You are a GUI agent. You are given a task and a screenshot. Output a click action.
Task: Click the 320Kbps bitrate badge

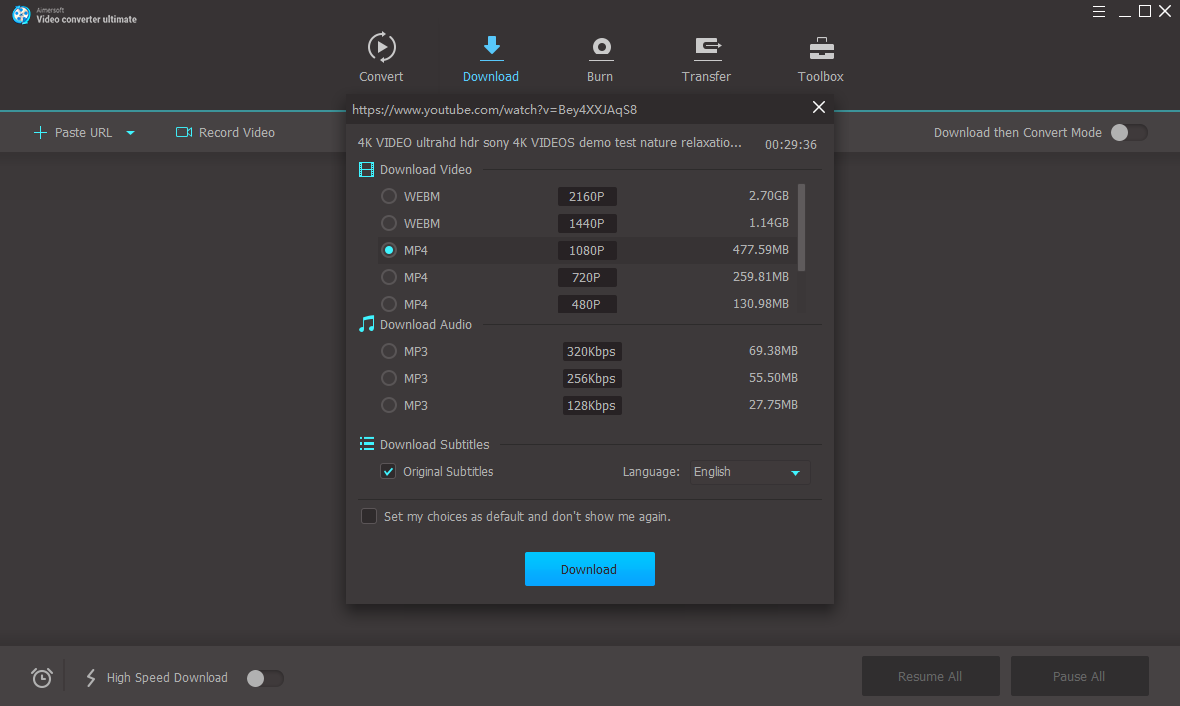click(x=592, y=351)
